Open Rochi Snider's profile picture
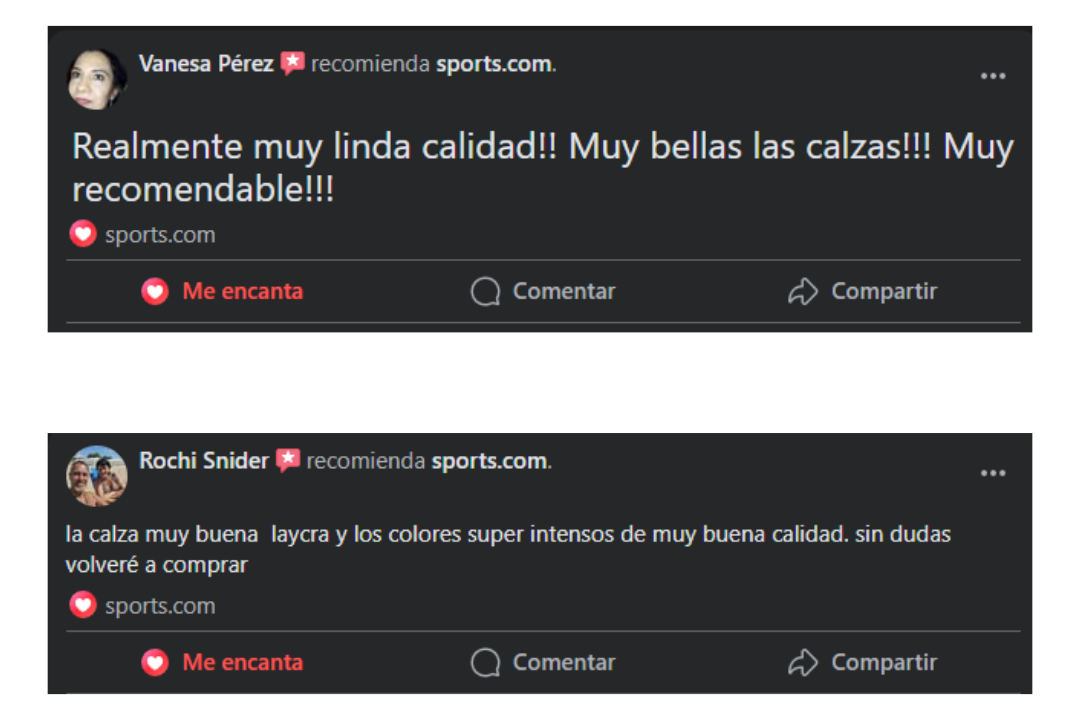This screenshot has height=720, width=1080. pos(96,475)
